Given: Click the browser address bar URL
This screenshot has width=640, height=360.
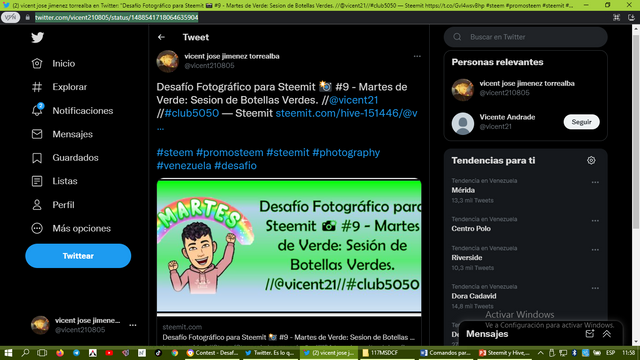Looking at the screenshot, I should tap(116, 18).
